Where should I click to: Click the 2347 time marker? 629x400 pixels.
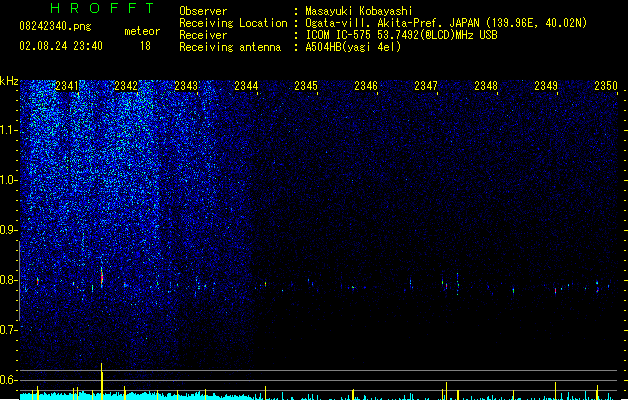[426, 86]
